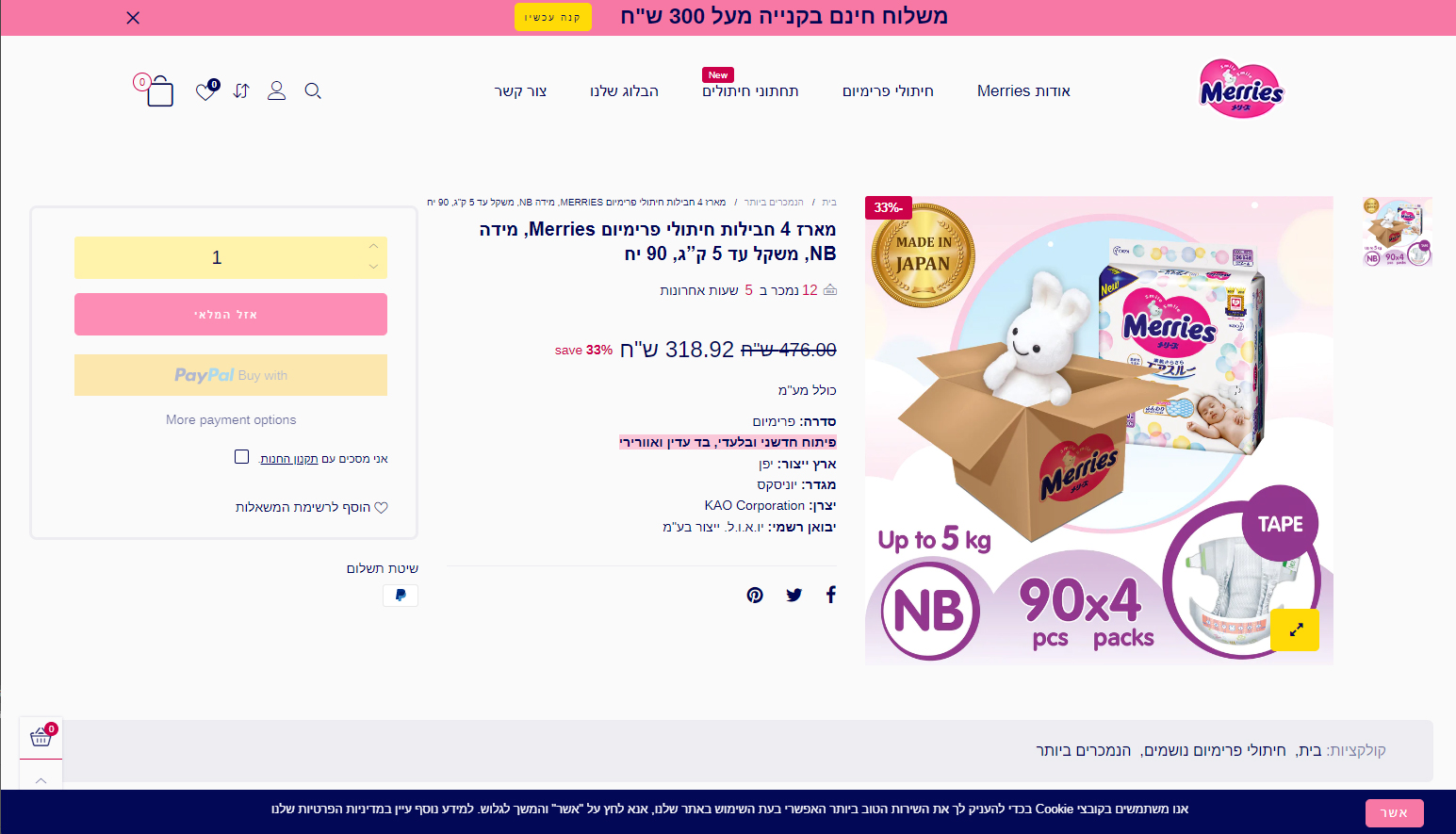Decrease quantity with the down arrow

pos(374,267)
